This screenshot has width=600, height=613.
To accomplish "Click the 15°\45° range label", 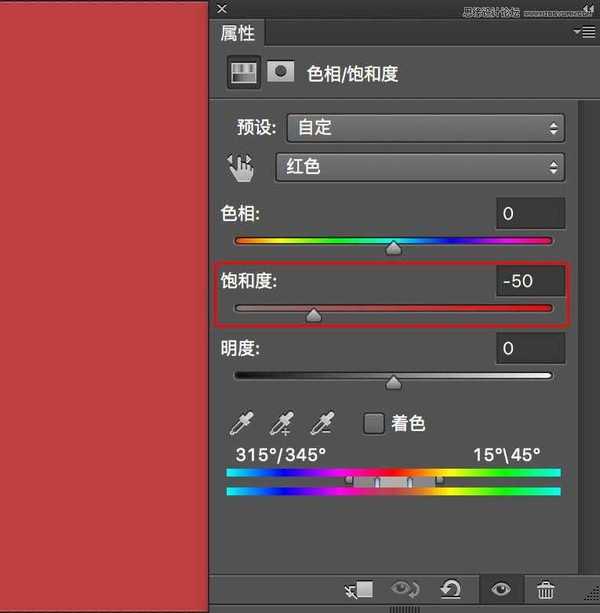I will pos(507,455).
